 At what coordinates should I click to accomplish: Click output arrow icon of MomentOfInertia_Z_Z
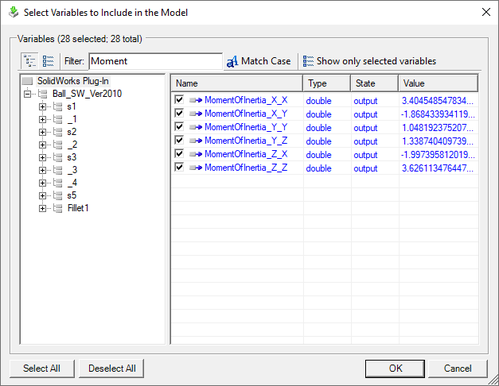[x=196, y=168]
